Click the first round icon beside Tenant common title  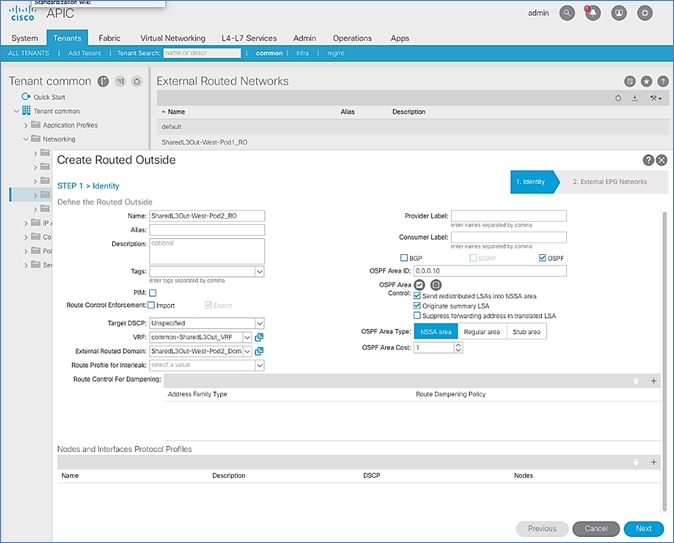(x=103, y=81)
